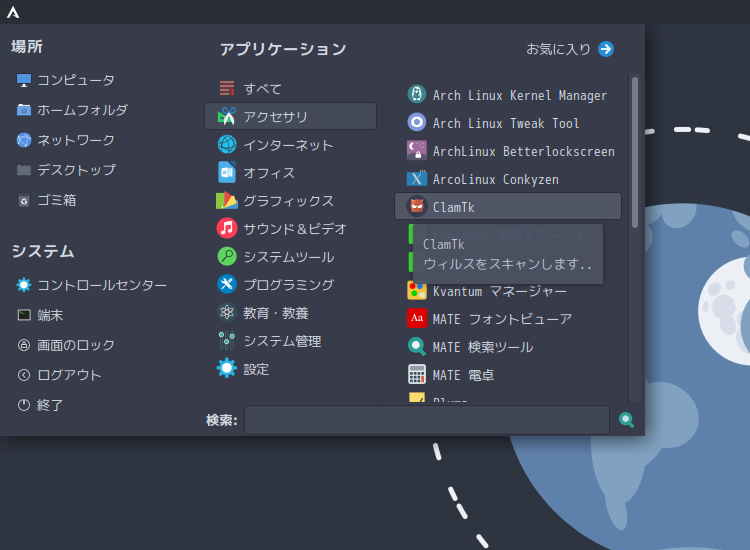Click the 終了 power icon

pos(23,405)
